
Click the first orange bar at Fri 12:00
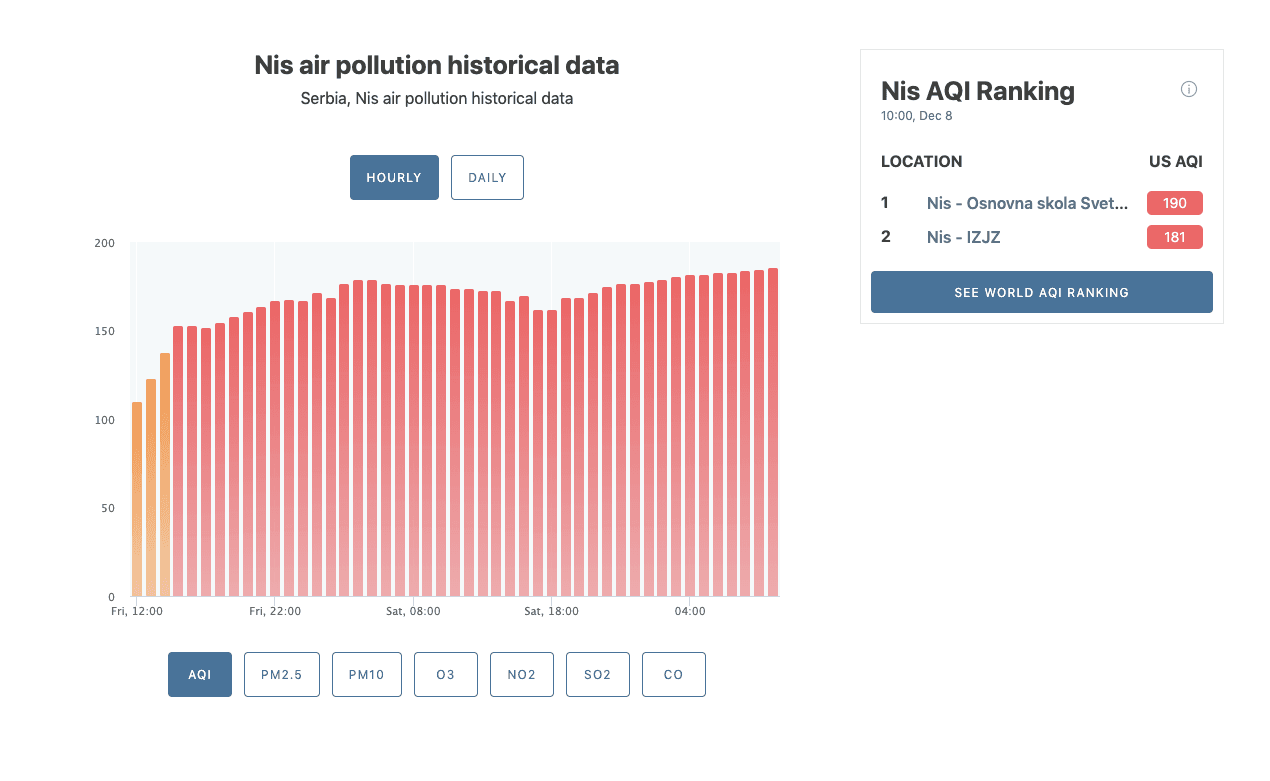(x=137, y=500)
